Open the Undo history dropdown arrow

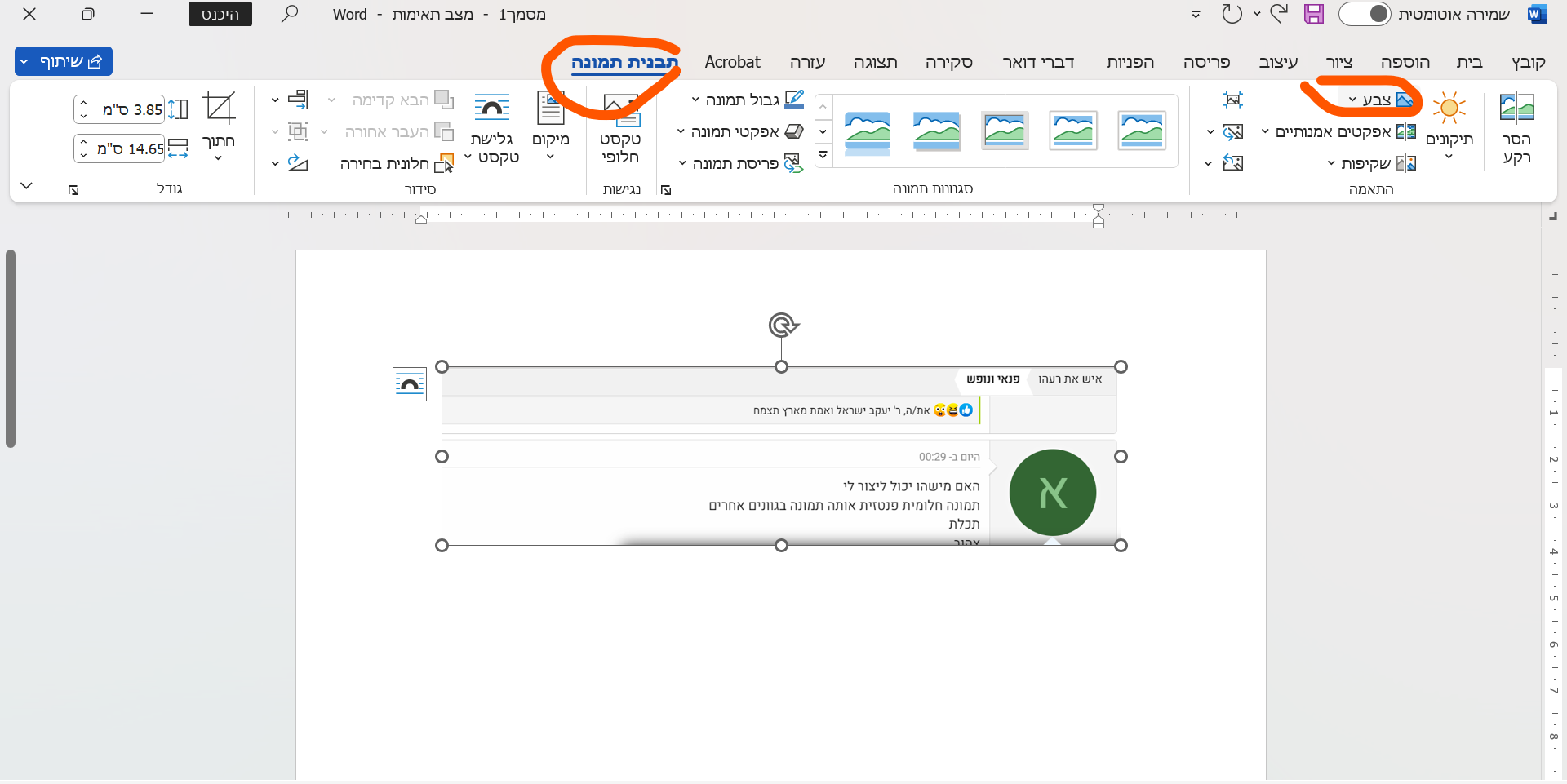[1257, 14]
